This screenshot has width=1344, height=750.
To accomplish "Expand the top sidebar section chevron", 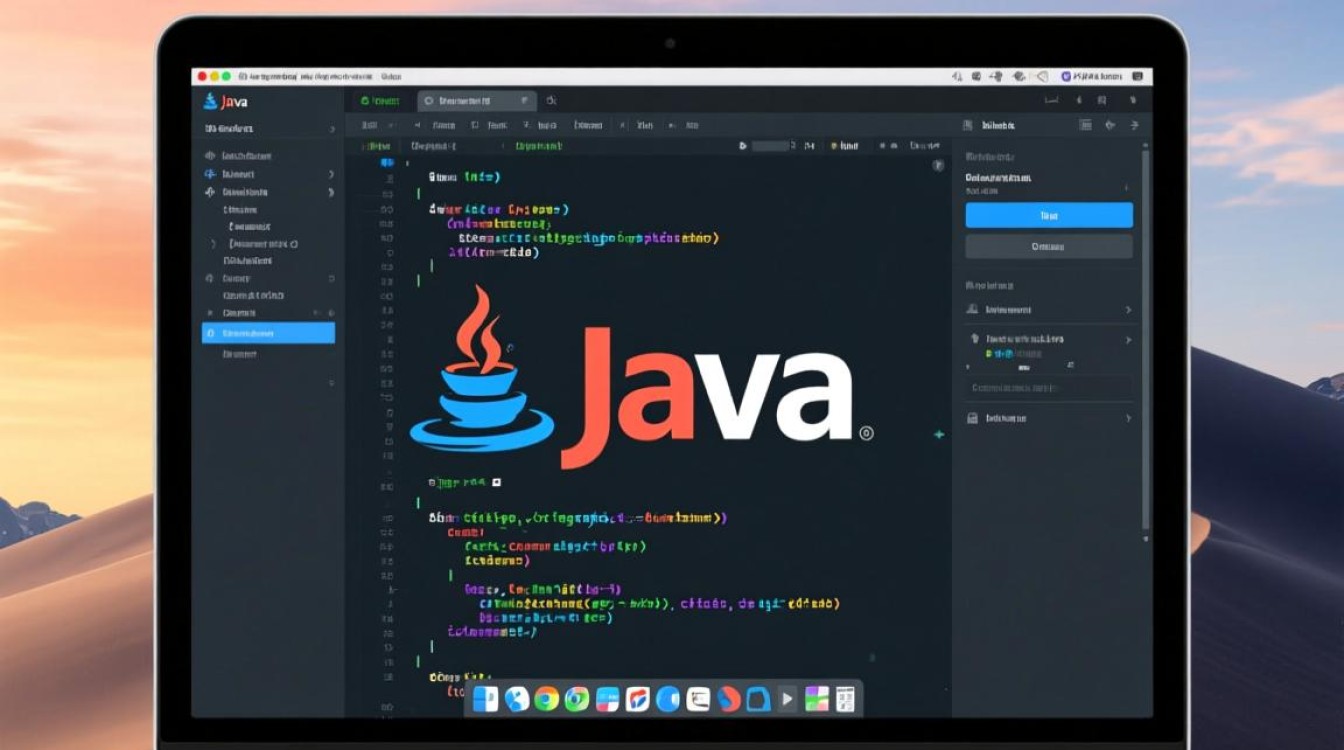I will pos(332,129).
